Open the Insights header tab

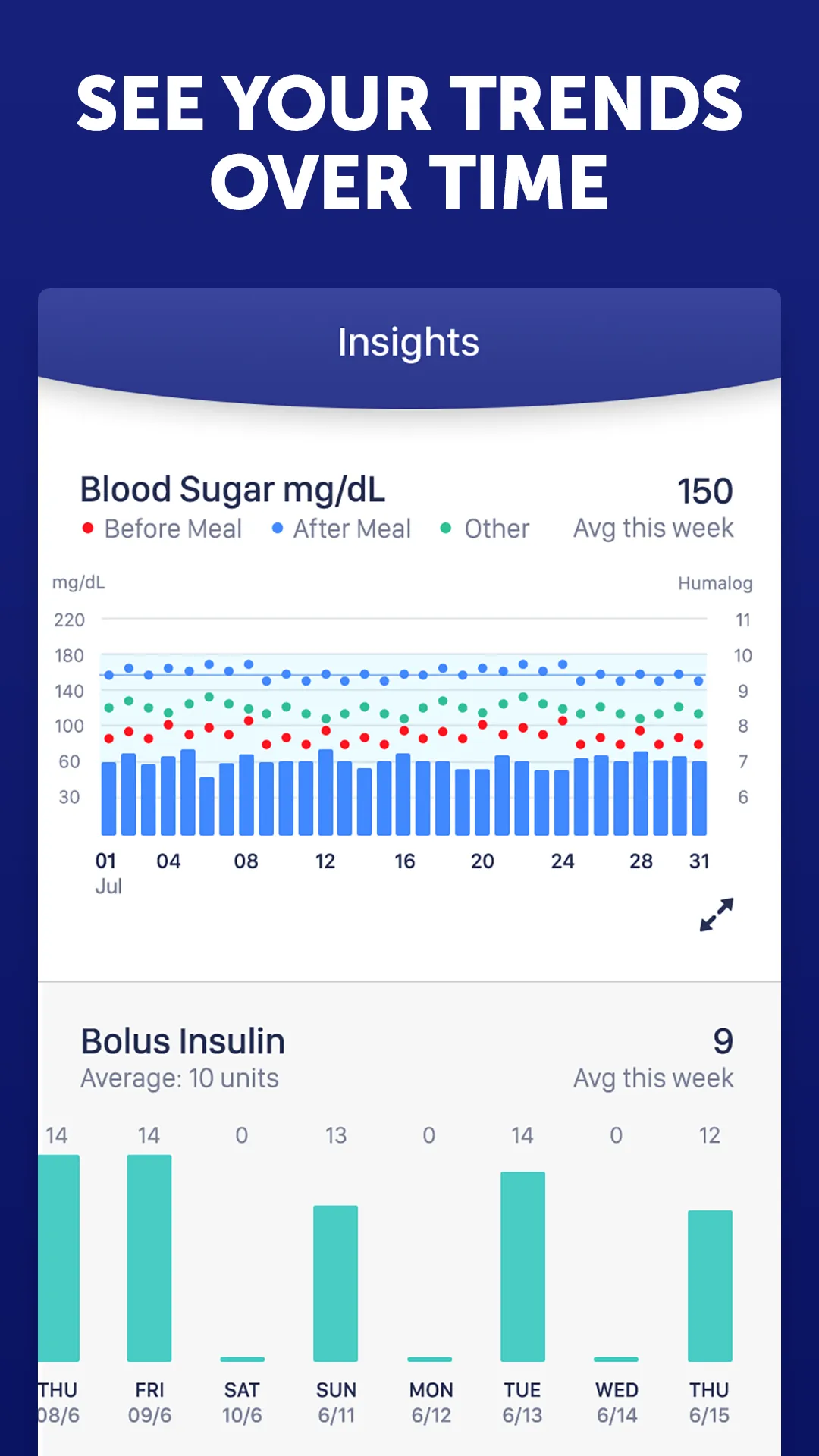pyautogui.click(x=409, y=342)
